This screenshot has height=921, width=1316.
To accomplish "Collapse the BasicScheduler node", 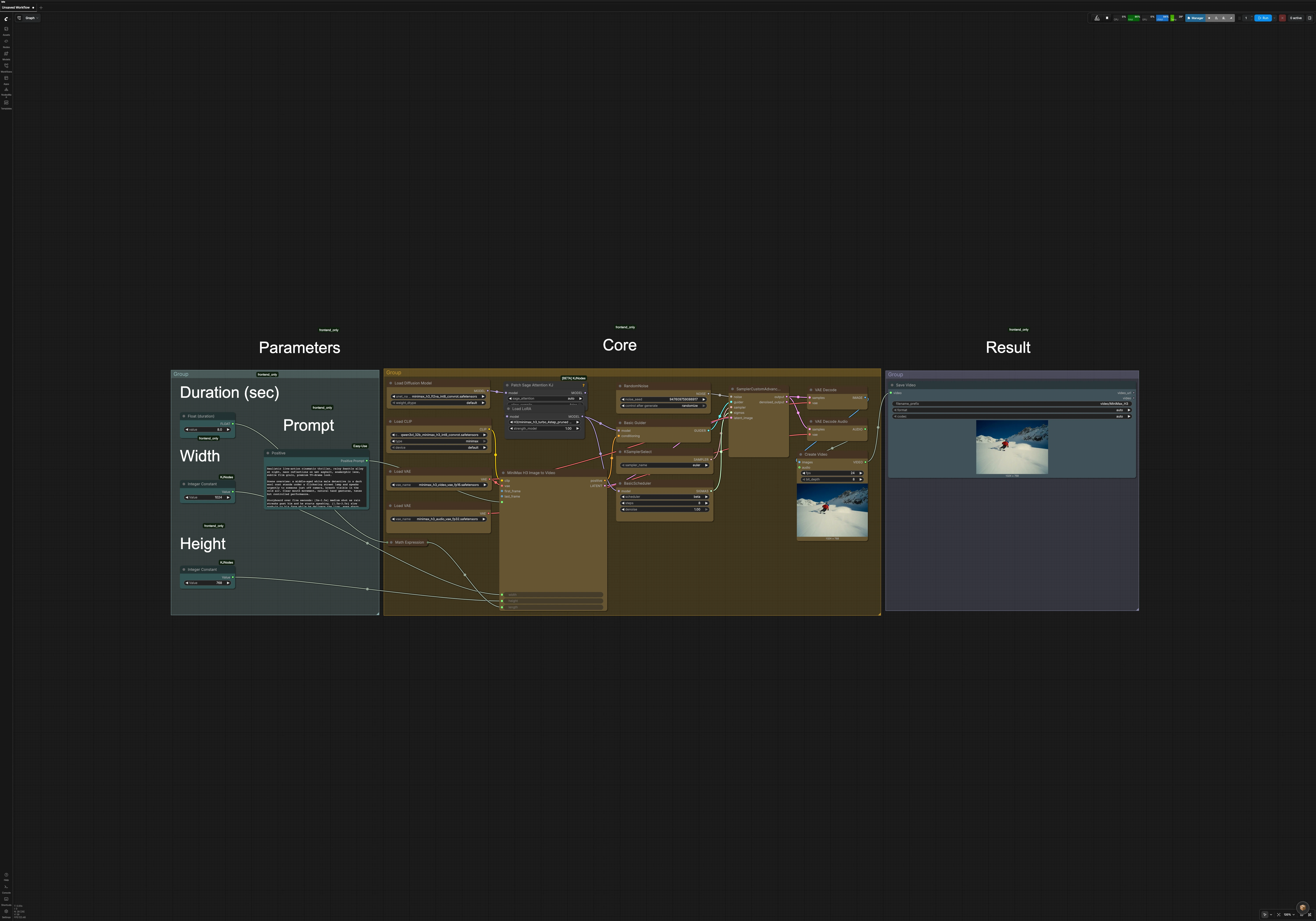I will point(620,484).
